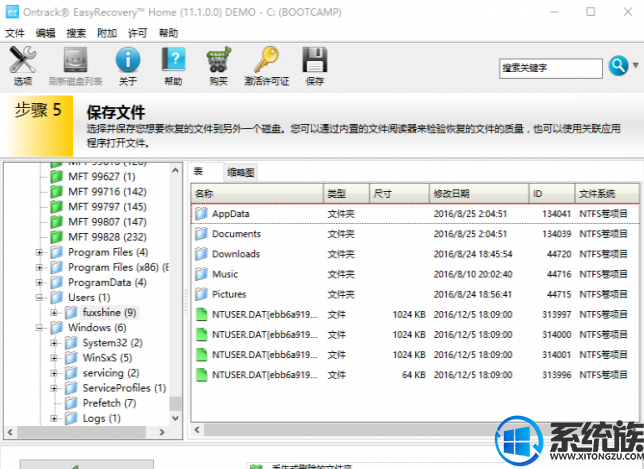Click file icon of NTUSER.DAT ID 314001

point(201,355)
